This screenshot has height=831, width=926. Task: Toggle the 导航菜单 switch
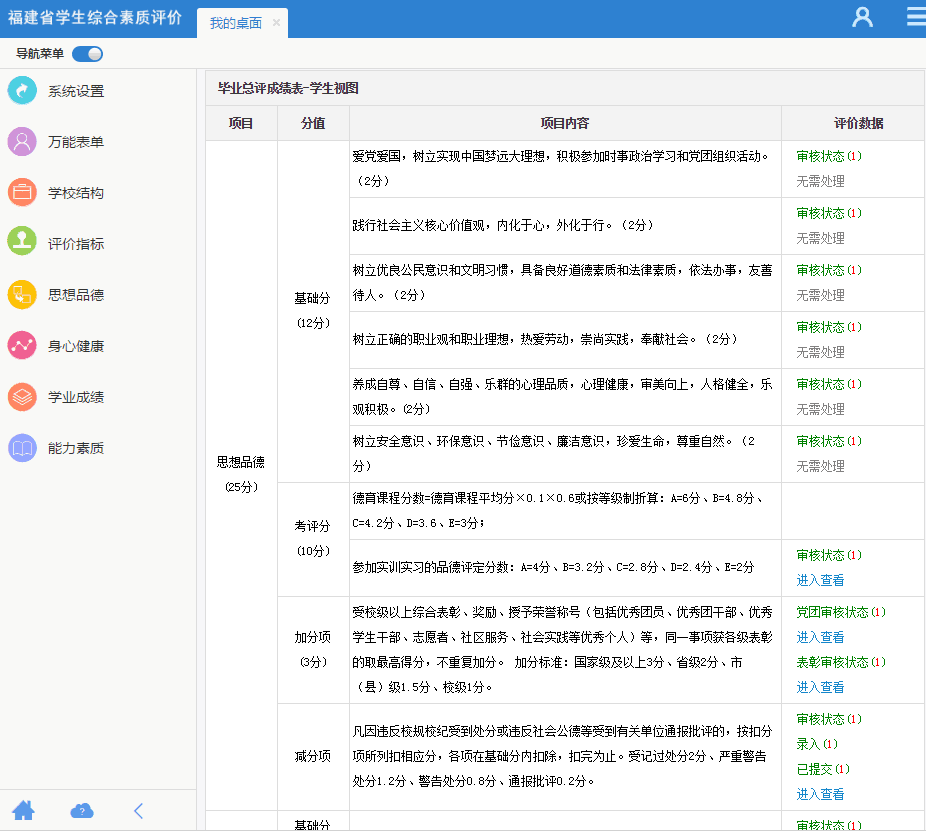(87, 54)
